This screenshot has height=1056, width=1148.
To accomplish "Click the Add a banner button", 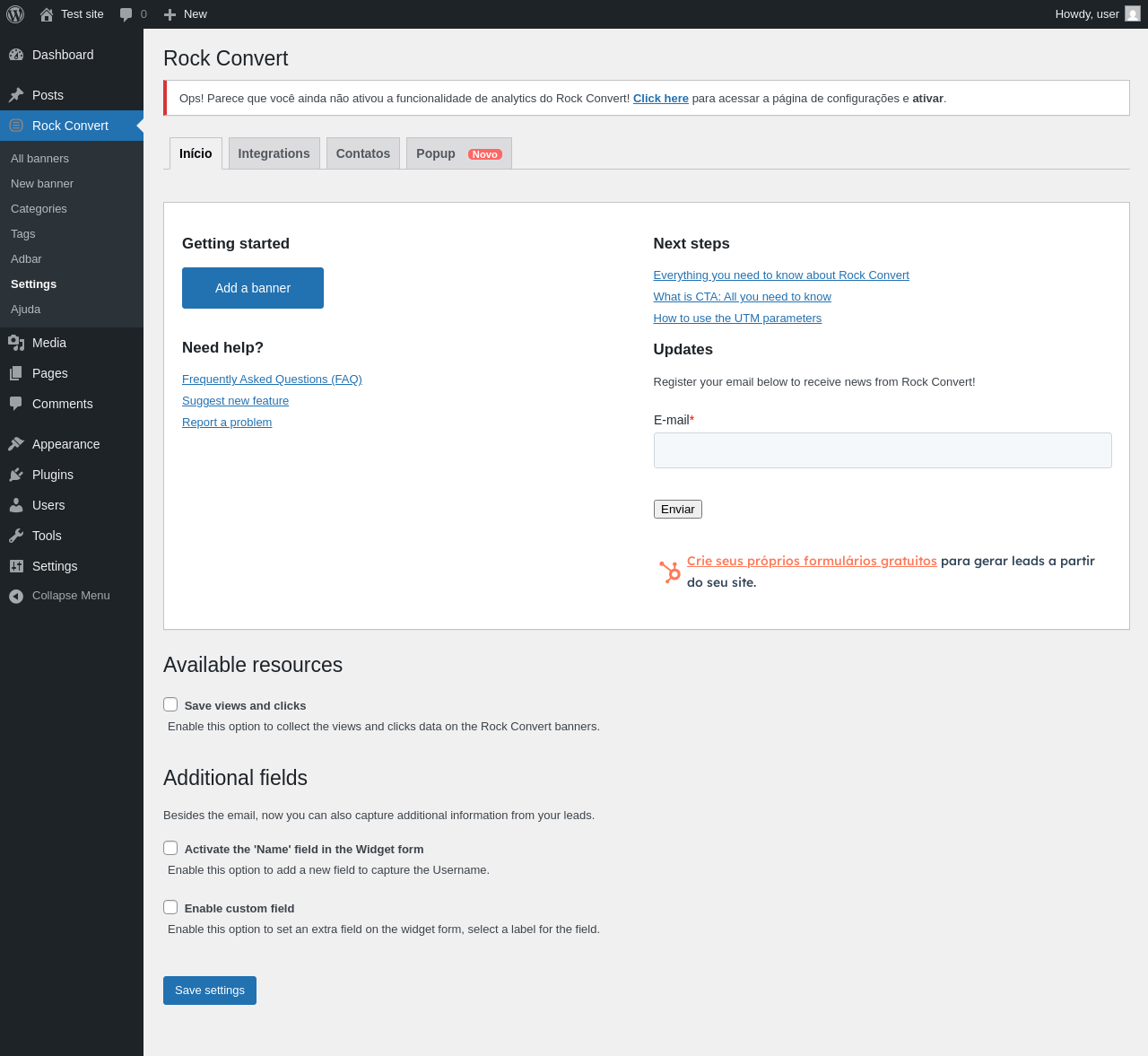I will (x=253, y=288).
